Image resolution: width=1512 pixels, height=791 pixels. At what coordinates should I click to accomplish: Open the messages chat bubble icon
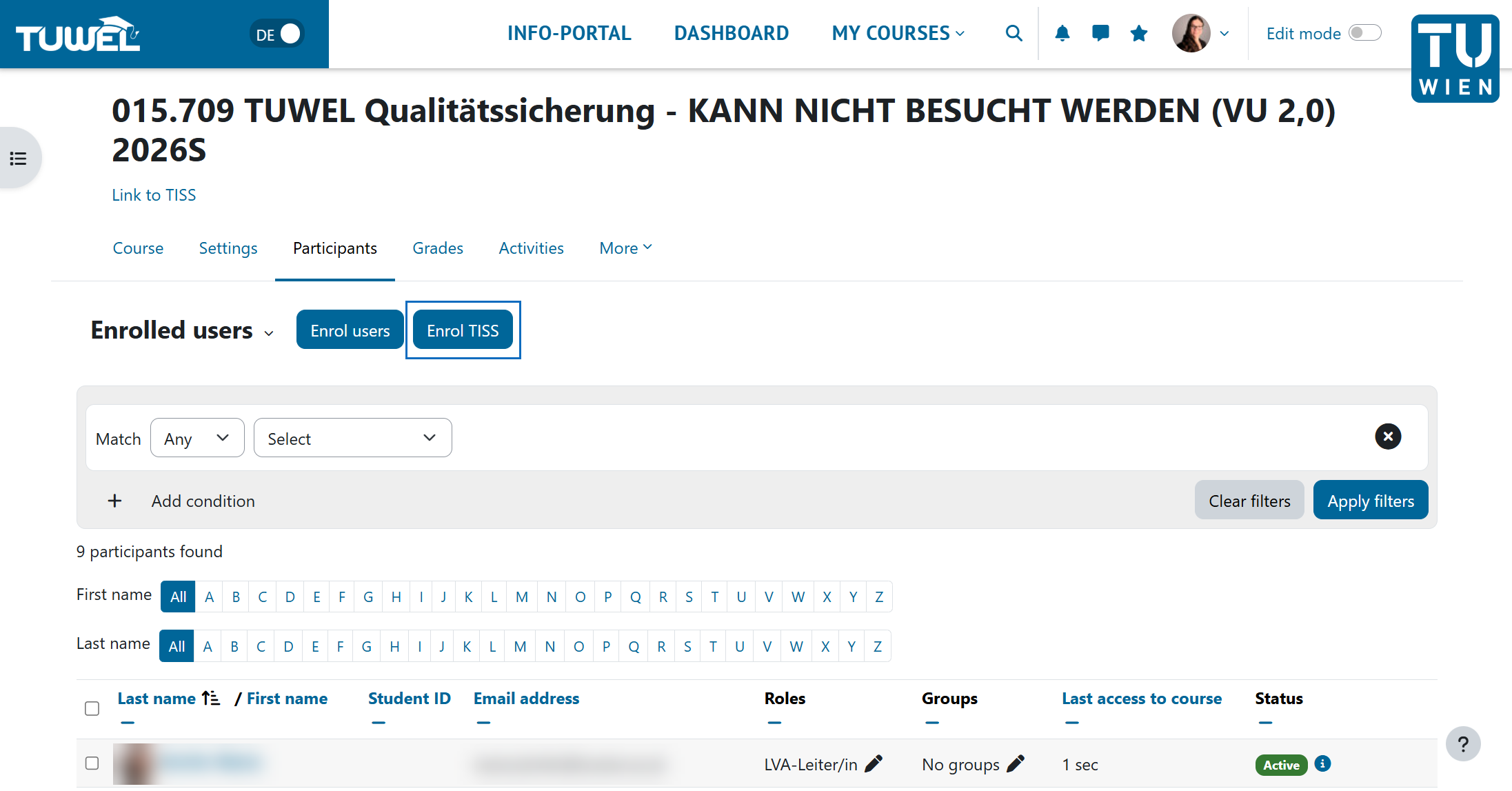1100,33
